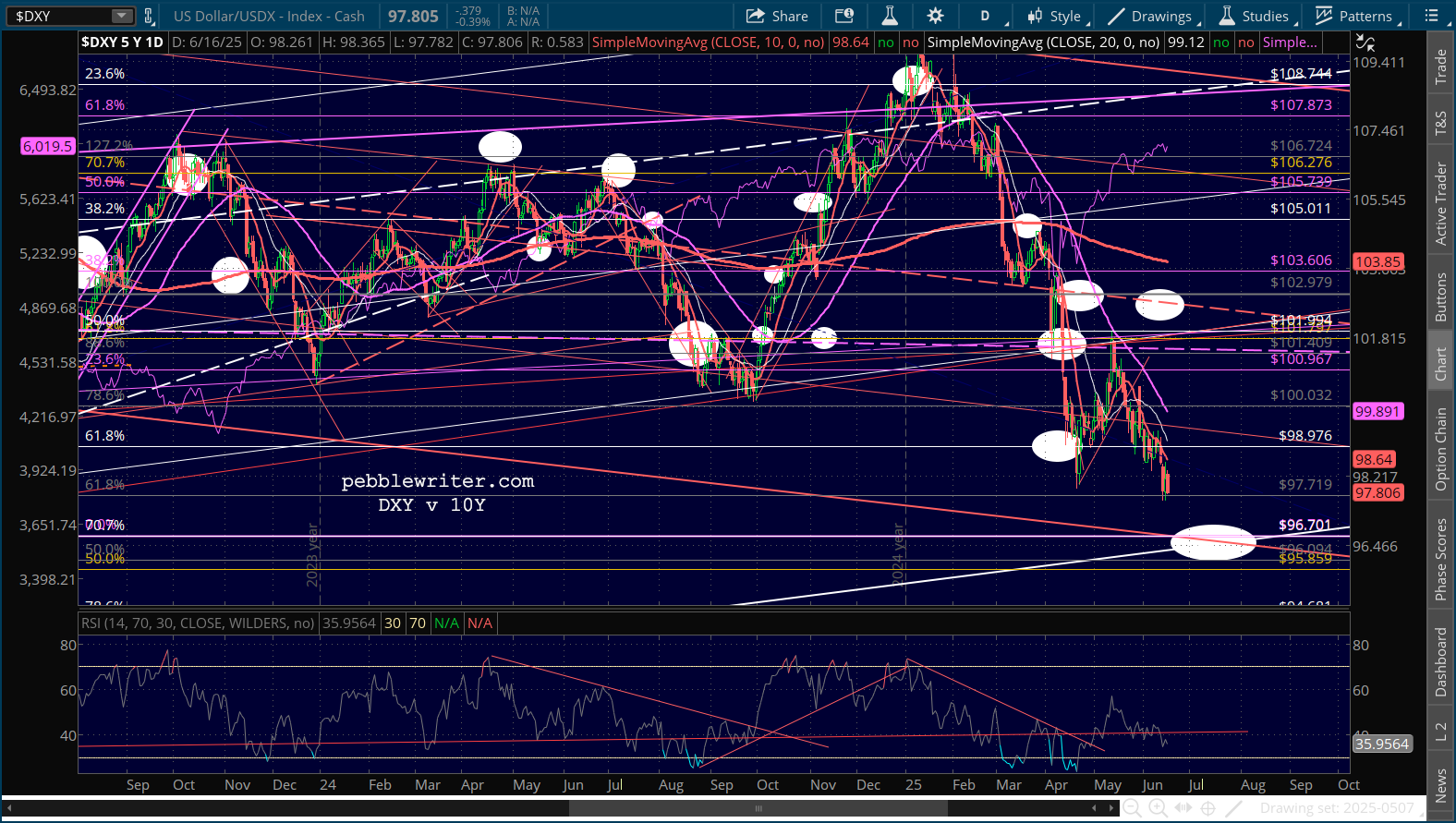Select the line drawing tool icon
Screen dimensions: 1456x823
coord(1234,808)
